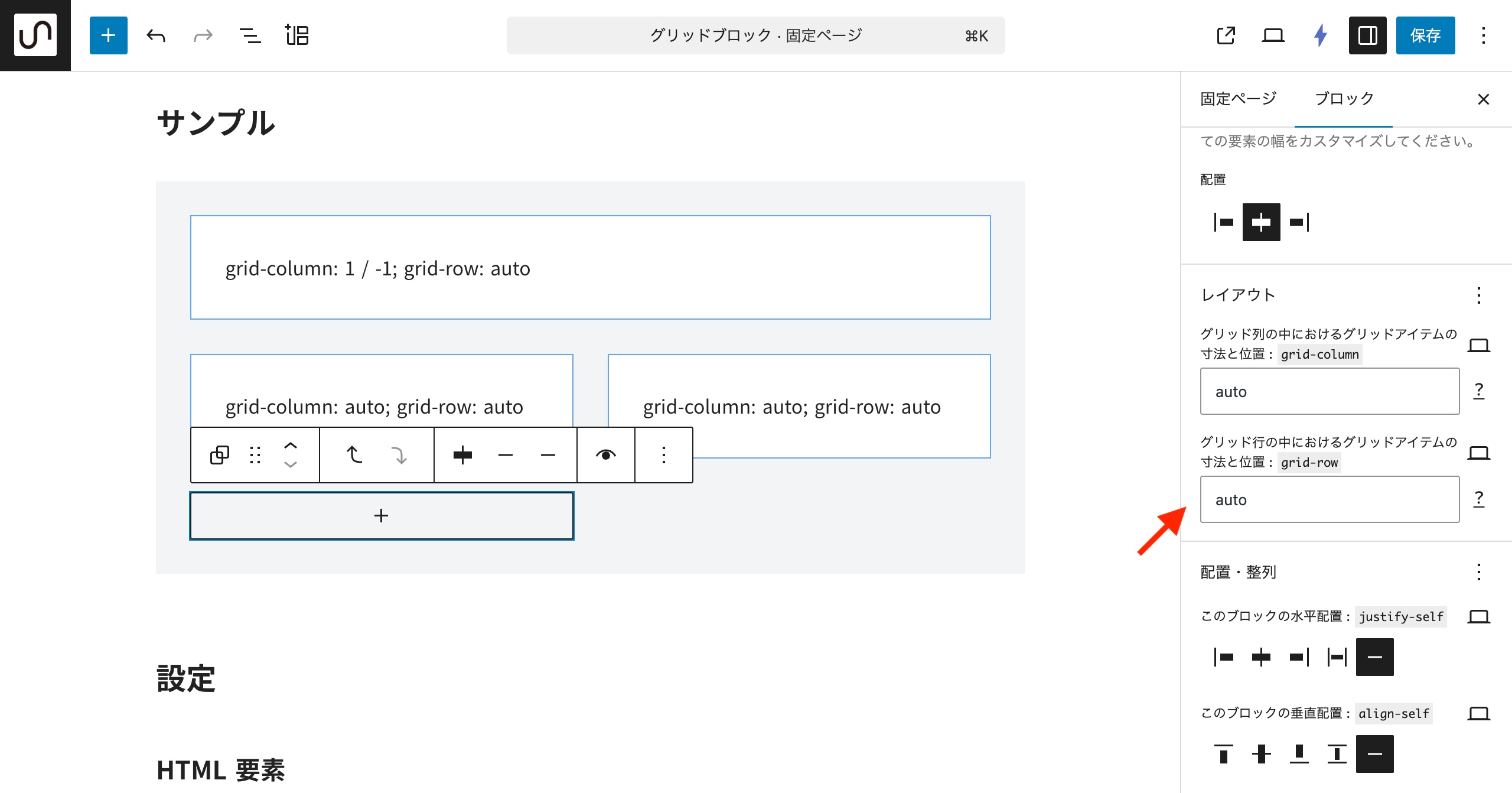The width and height of the screenshot is (1512, 793).
Task: Select stretch option for justify-self
Action: coord(1337,656)
